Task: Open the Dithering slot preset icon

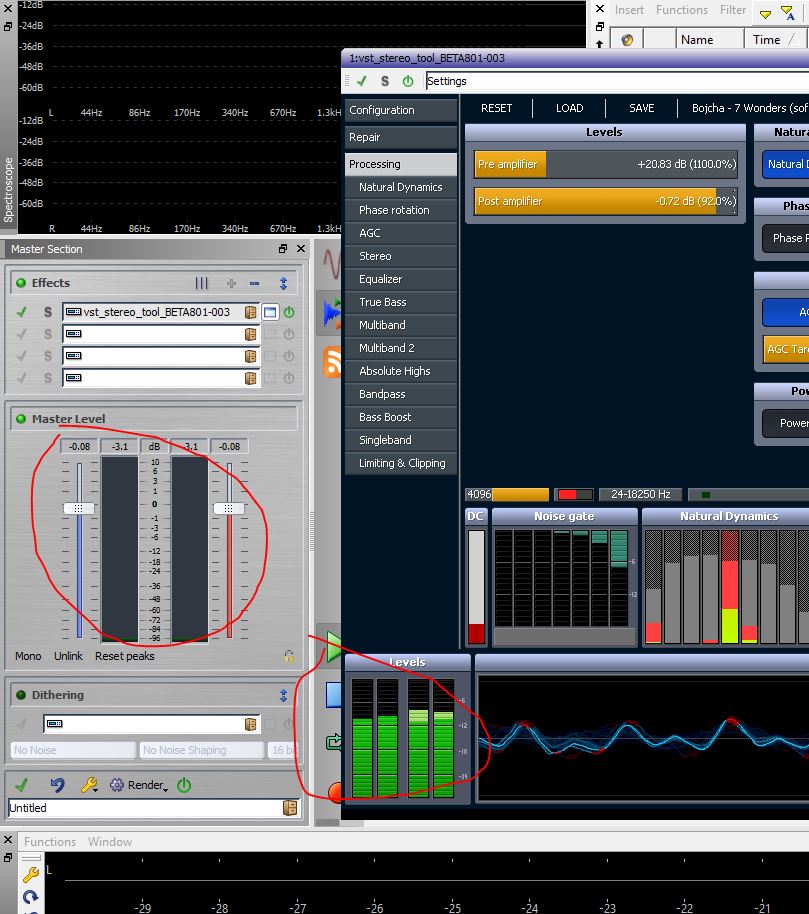Action: click(251, 724)
